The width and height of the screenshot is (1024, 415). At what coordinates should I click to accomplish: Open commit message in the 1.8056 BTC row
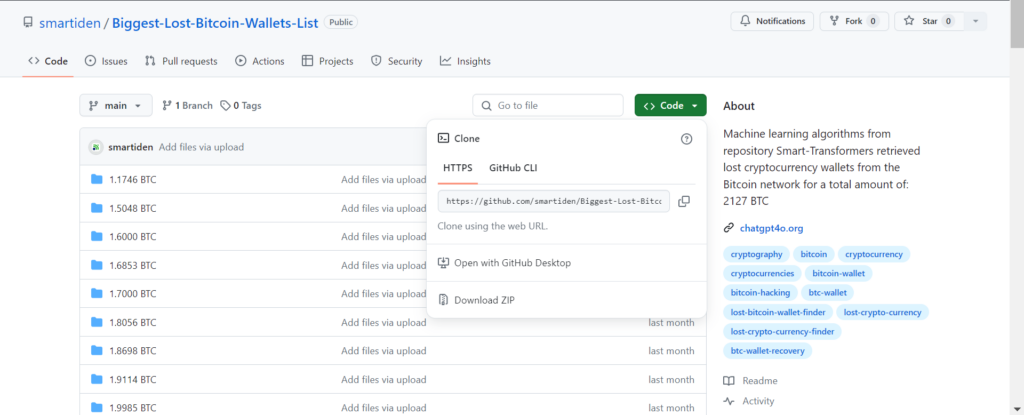pos(383,322)
